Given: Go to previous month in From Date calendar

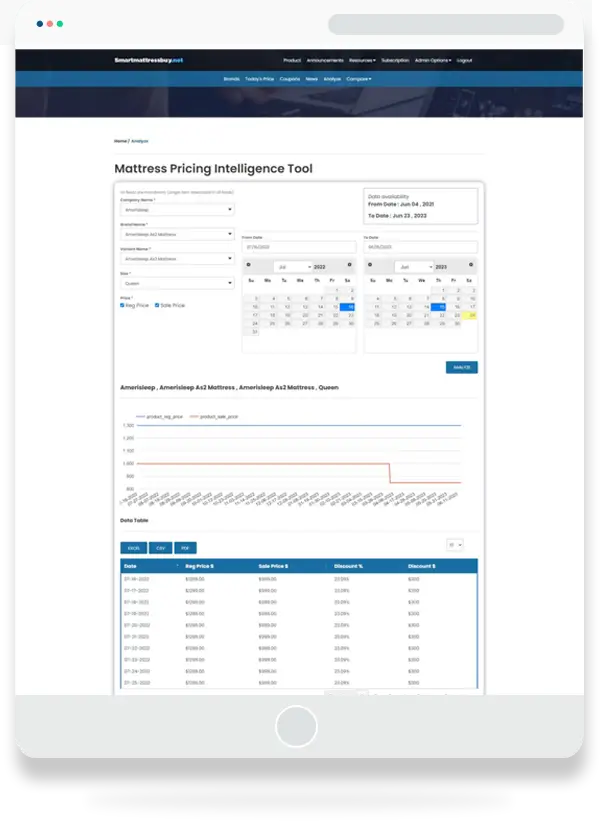Looking at the screenshot, I should point(248,265).
